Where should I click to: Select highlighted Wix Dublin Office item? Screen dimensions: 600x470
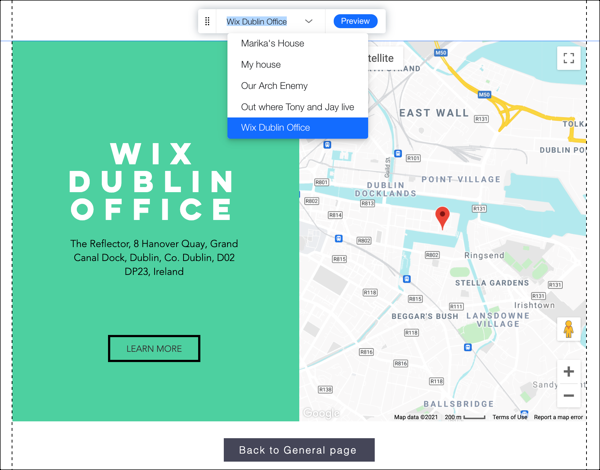click(x=276, y=128)
